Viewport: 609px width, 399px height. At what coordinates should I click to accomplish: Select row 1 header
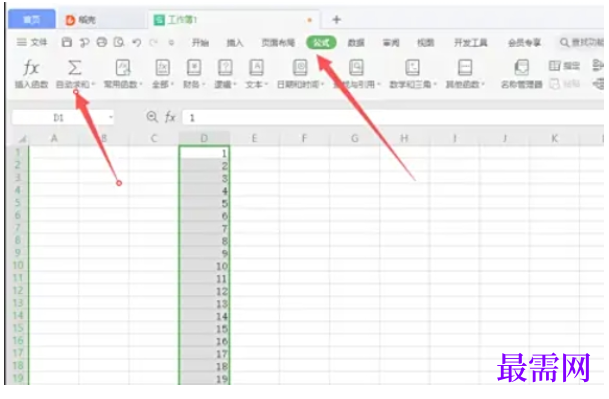[x=18, y=152]
